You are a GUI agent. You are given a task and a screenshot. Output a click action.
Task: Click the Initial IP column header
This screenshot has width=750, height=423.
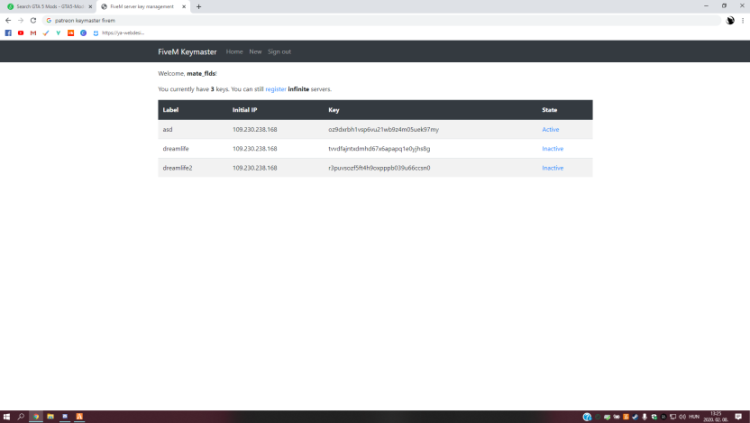click(245, 110)
